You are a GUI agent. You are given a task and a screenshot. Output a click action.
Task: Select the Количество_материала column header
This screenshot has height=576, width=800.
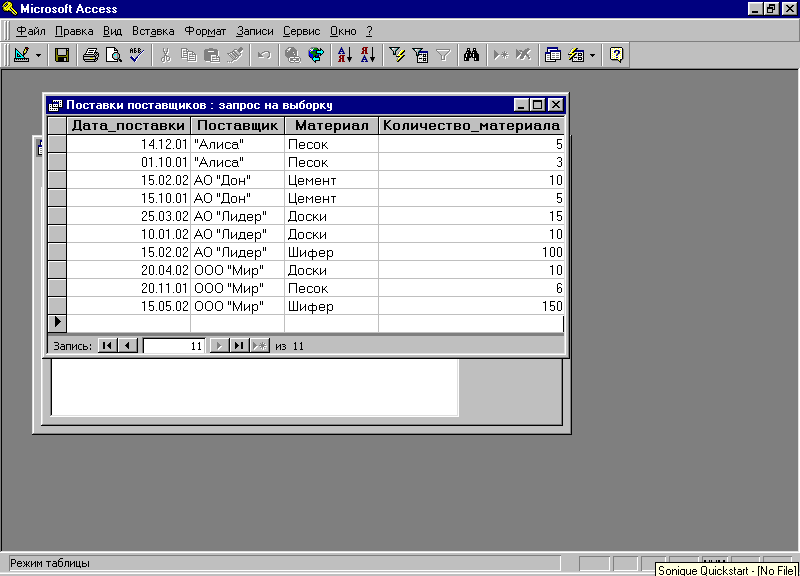(471, 126)
